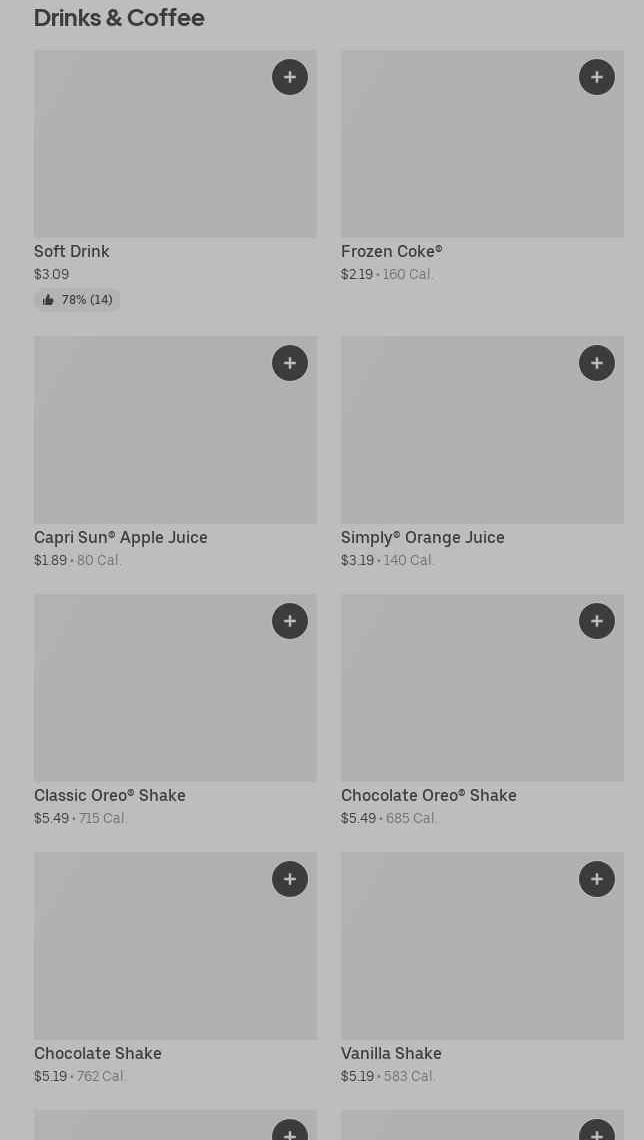Add Frozen Coke with plus icon
This screenshot has height=1140, width=644.
[x=597, y=77]
